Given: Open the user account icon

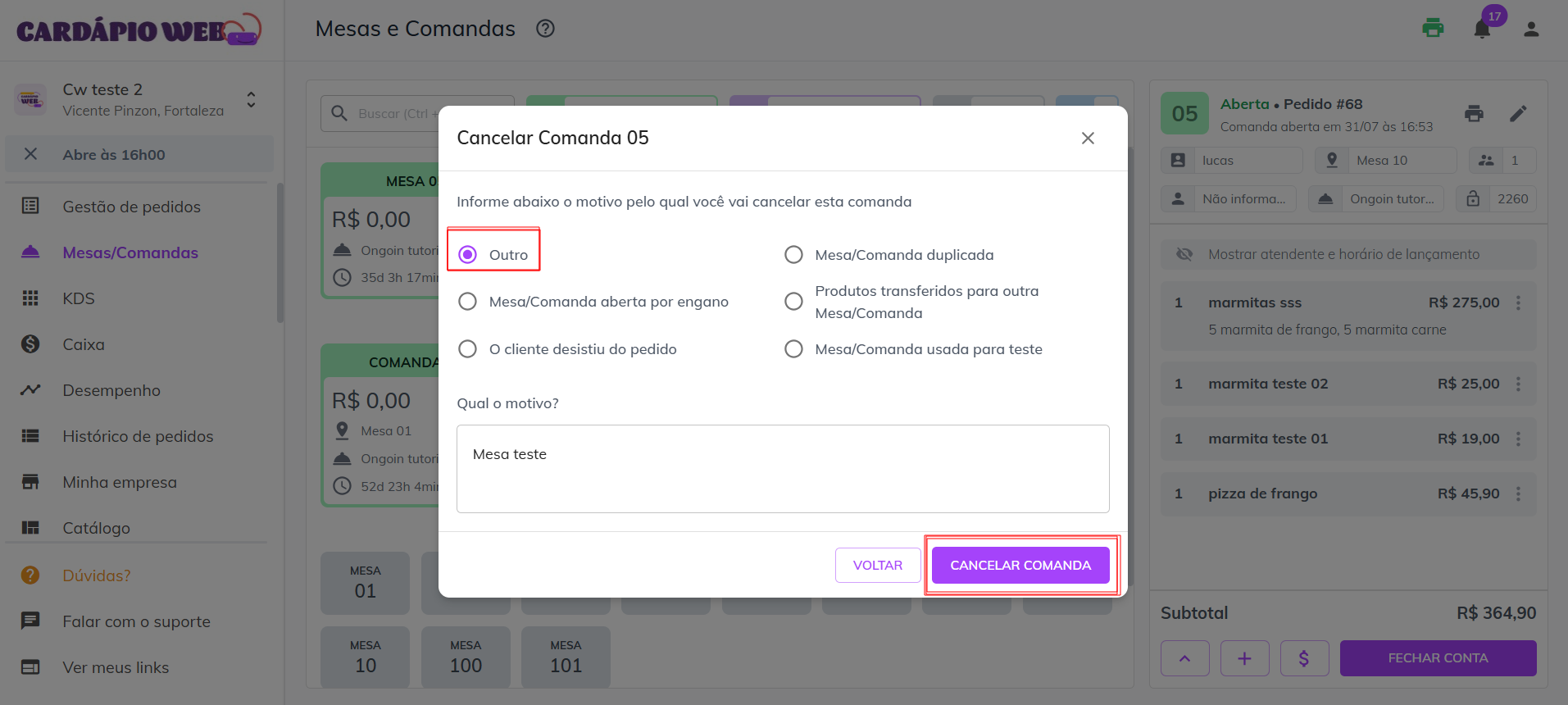Looking at the screenshot, I should (1531, 30).
